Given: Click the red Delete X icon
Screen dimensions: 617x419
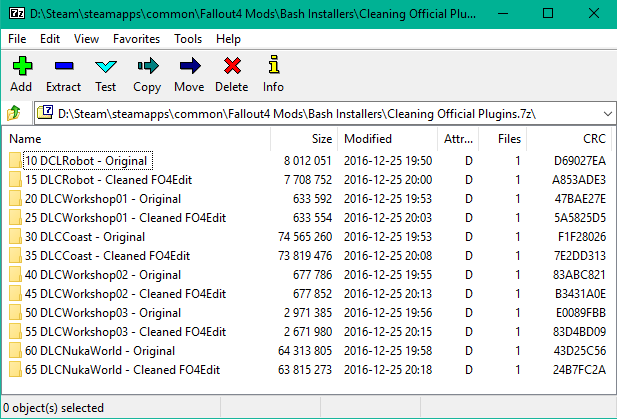Looking at the screenshot, I should pyautogui.click(x=232, y=66).
